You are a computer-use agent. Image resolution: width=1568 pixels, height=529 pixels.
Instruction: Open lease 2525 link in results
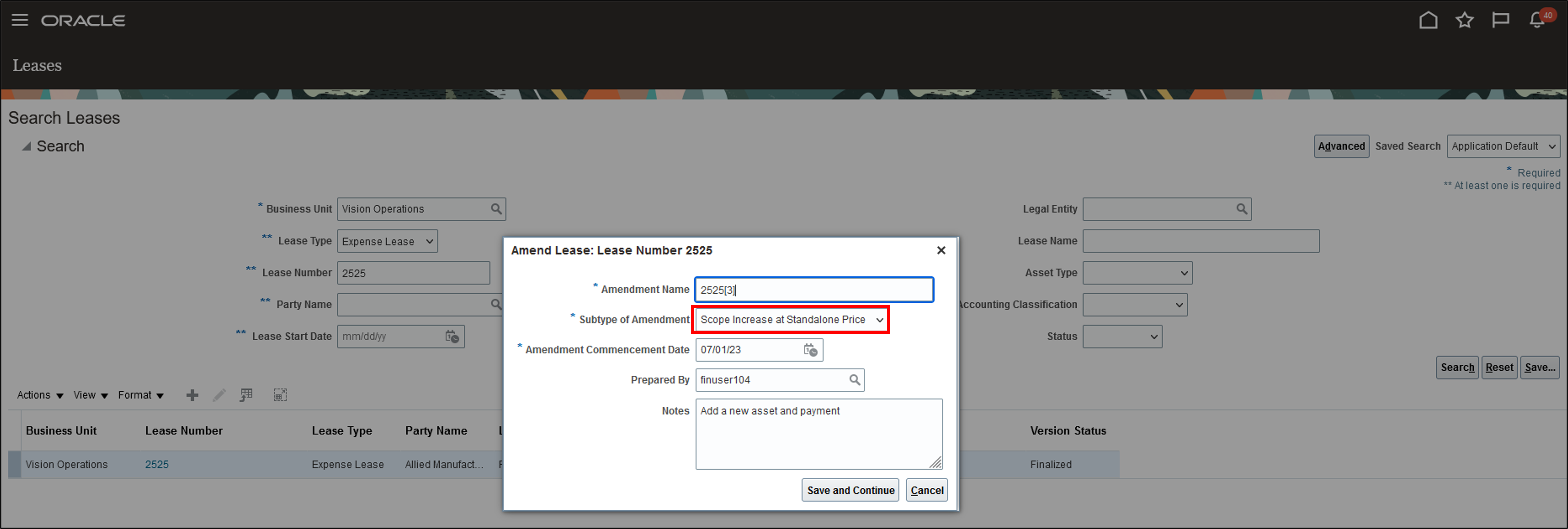[x=157, y=465]
